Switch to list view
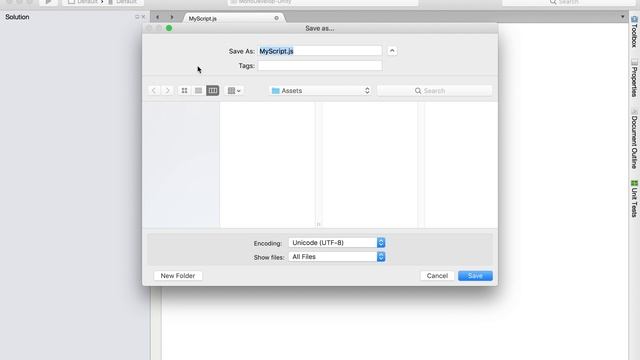This screenshot has height=360, width=640. pos(198,91)
